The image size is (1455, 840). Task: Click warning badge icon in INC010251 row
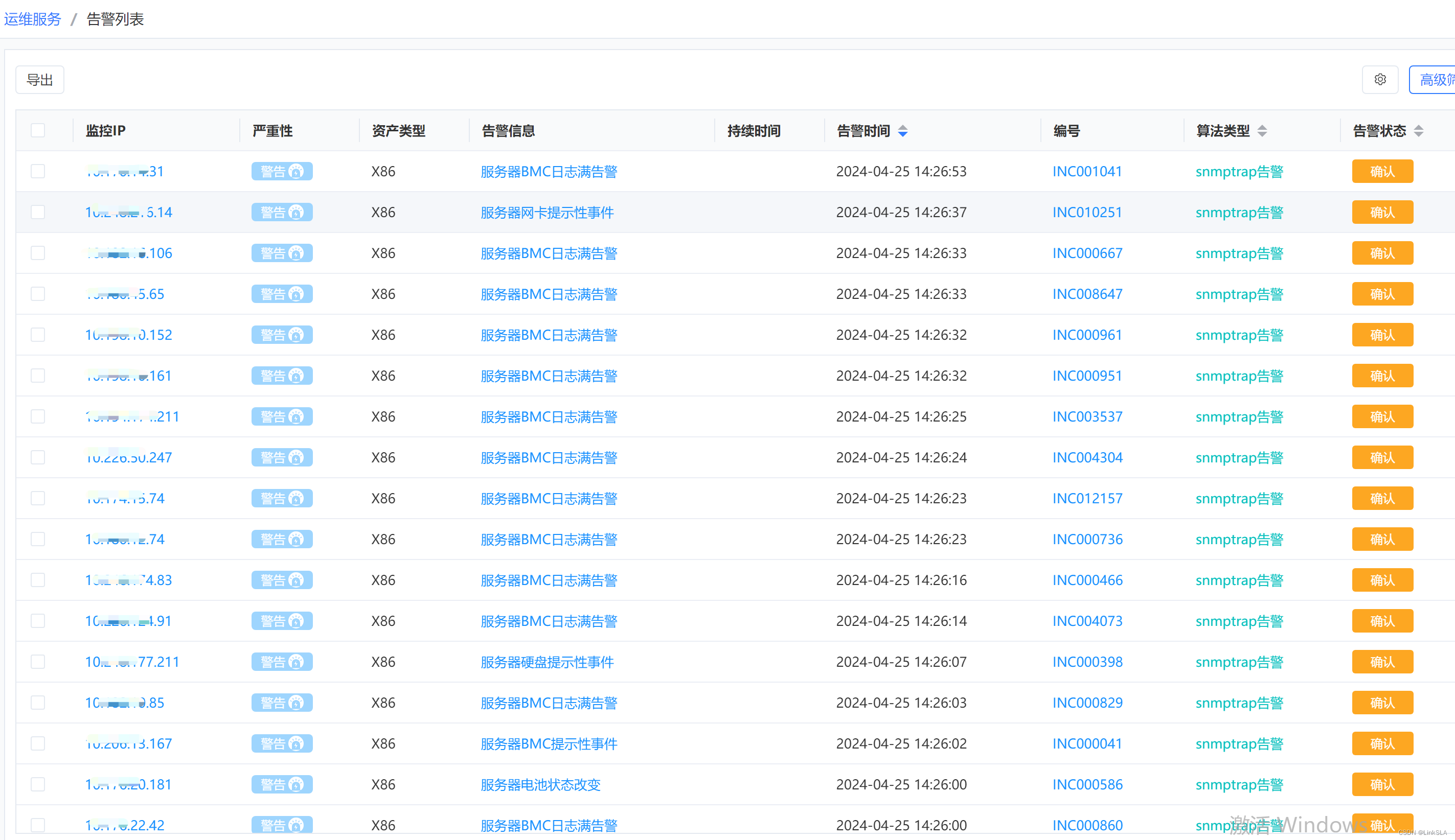[x=296, y=213]
